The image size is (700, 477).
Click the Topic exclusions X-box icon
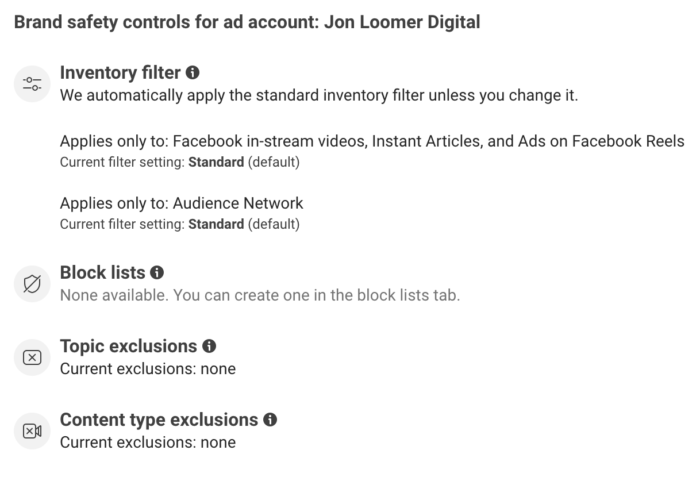32,357
